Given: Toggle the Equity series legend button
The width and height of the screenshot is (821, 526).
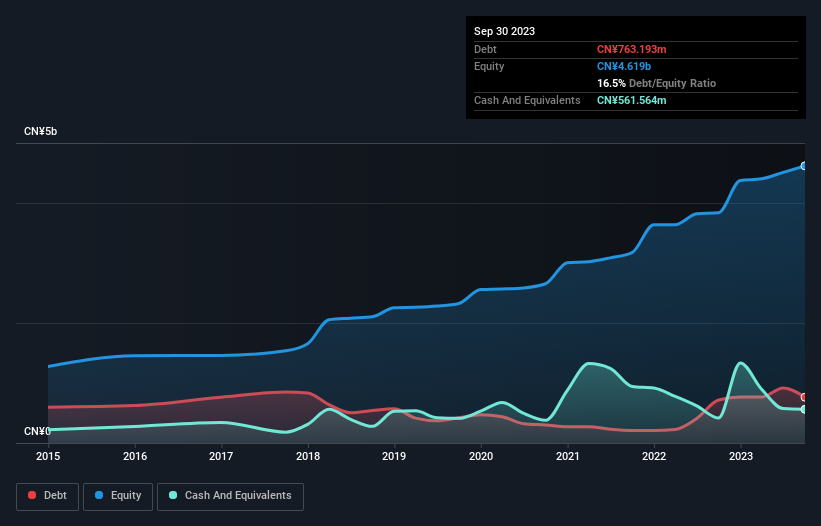Looking at the screenshot, I should (118, 496).
